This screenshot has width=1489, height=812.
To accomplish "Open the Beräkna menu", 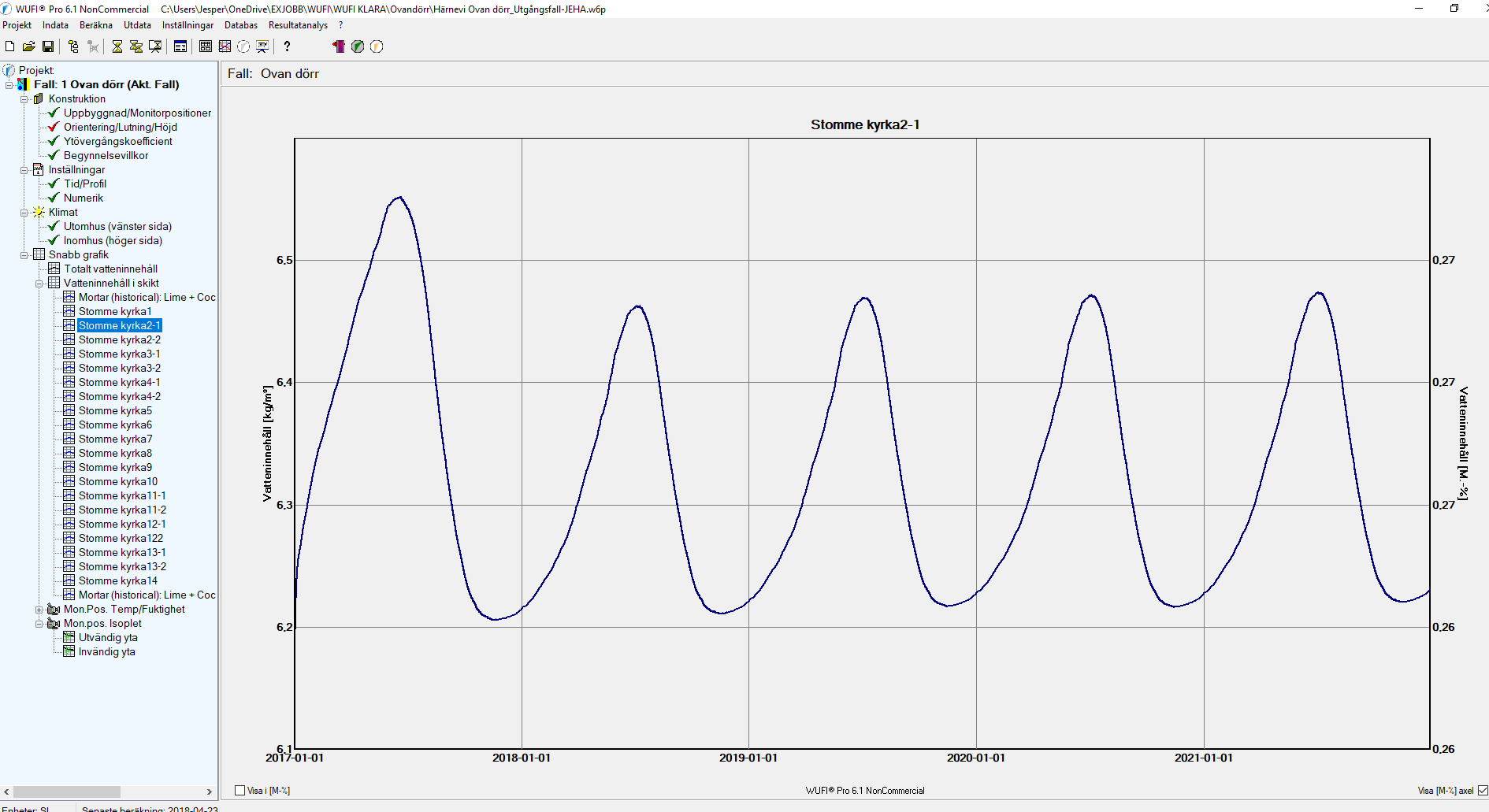I will tap(95, 25).
